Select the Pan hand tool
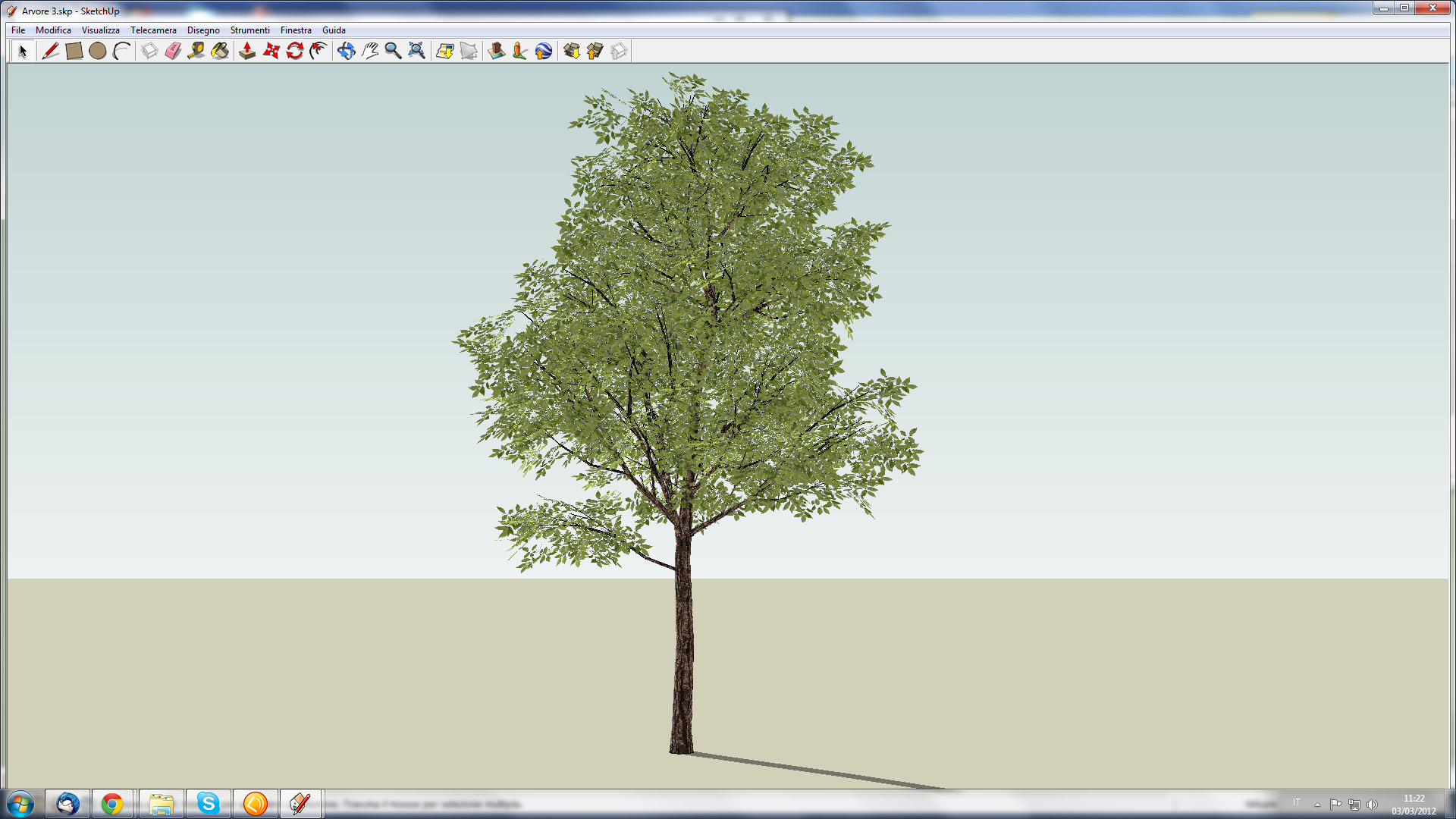Screen dimensions: 1456x819 click(369, 51)
